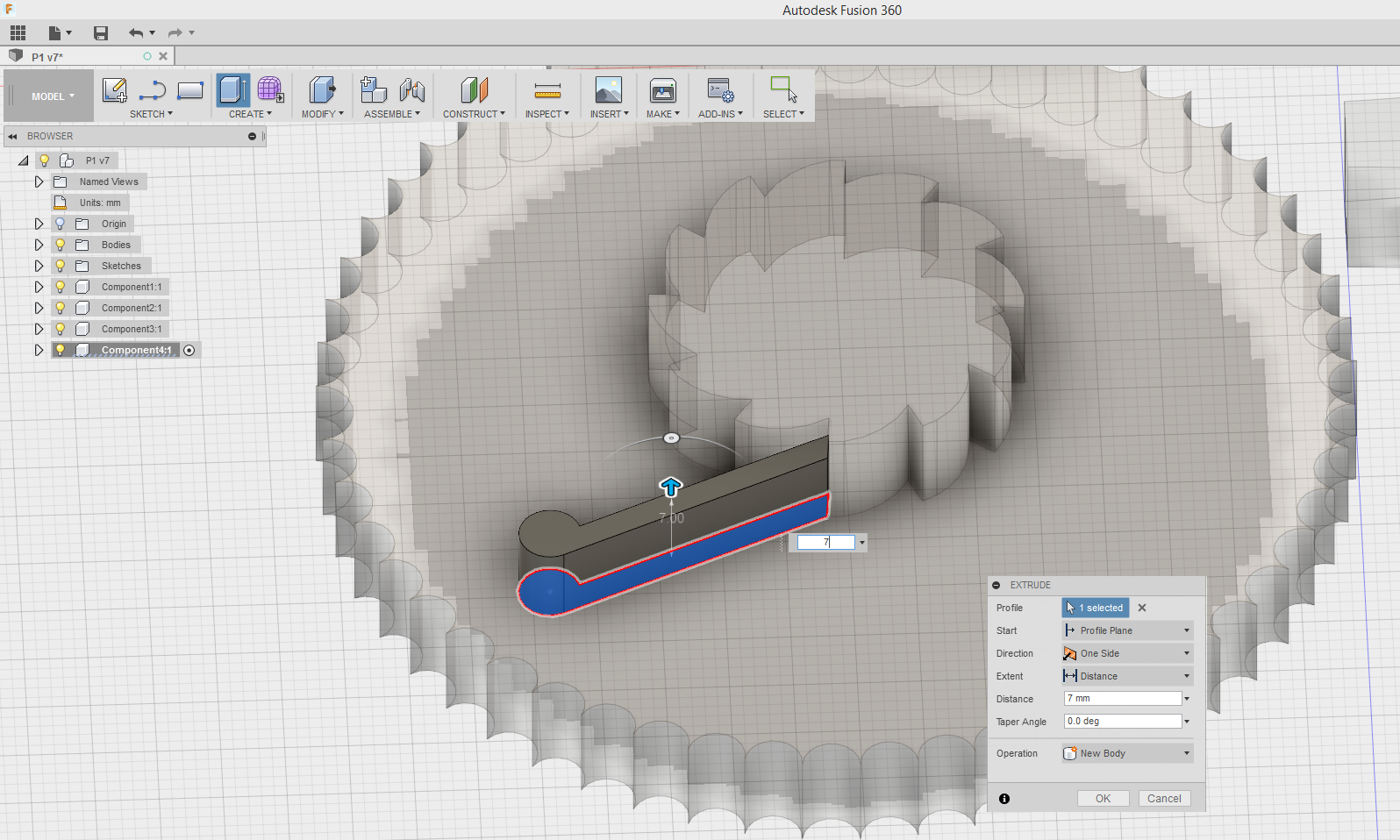Image resolution: width=1400 pixels, height=840 pixels.
Task: Expand the Bodies tree node
Action: [39, 245]
